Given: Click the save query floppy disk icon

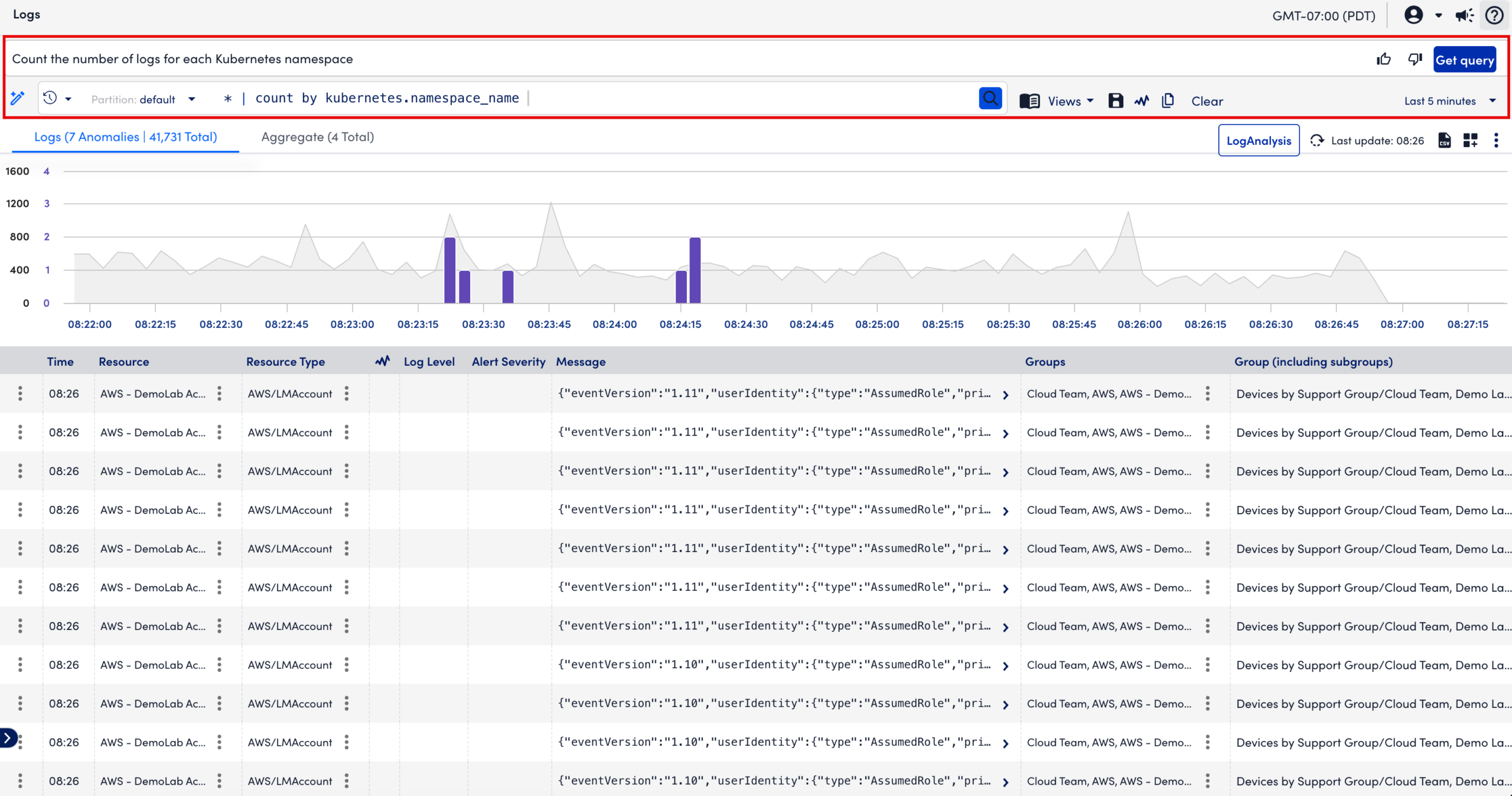Looking at the screenshot, I should click(x=1115, y=101).
